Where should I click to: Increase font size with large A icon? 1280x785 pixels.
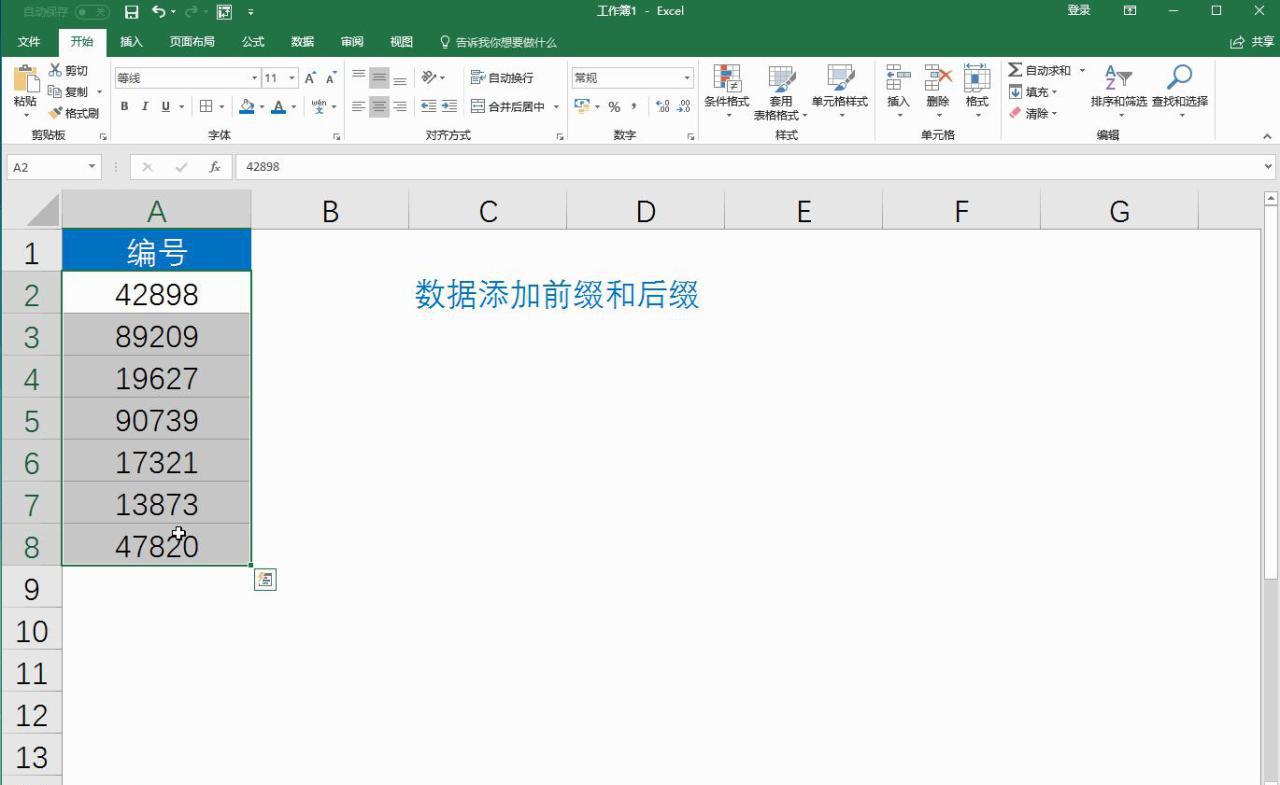(310, 78)
